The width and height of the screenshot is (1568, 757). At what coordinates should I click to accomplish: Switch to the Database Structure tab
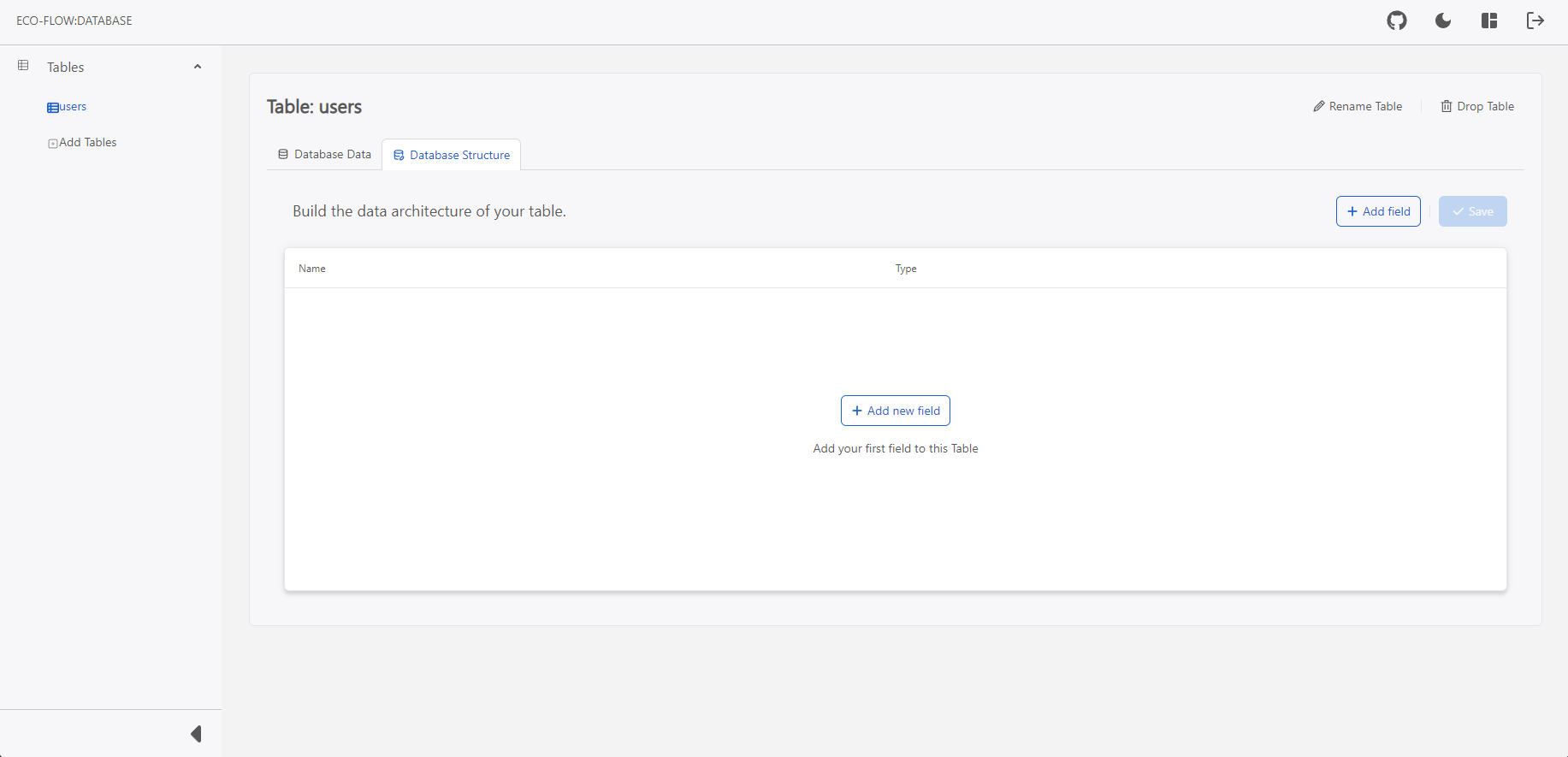pos(452,155)
